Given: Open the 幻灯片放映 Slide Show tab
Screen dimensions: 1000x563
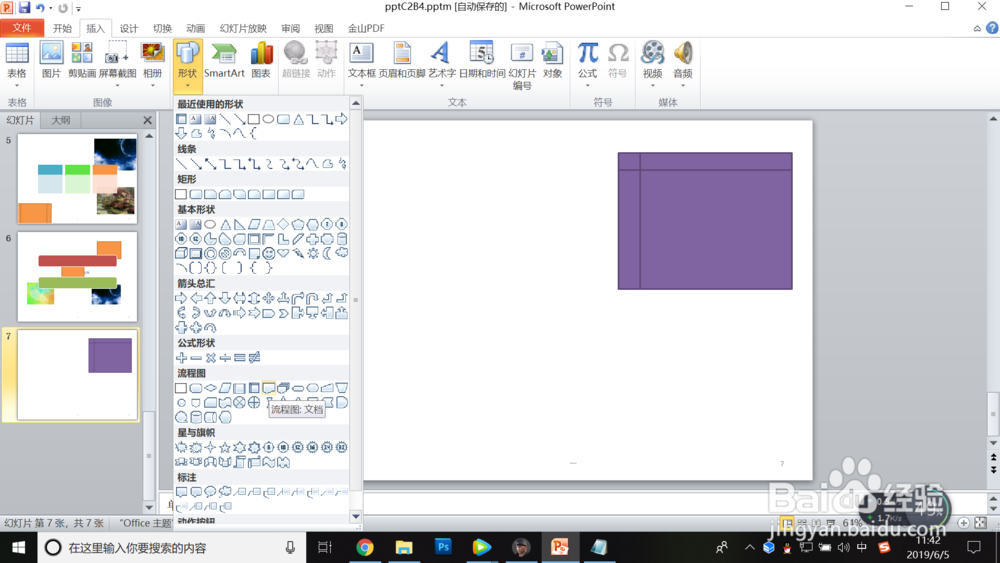Looking at the screenshot, I should [x=243, y=28].
